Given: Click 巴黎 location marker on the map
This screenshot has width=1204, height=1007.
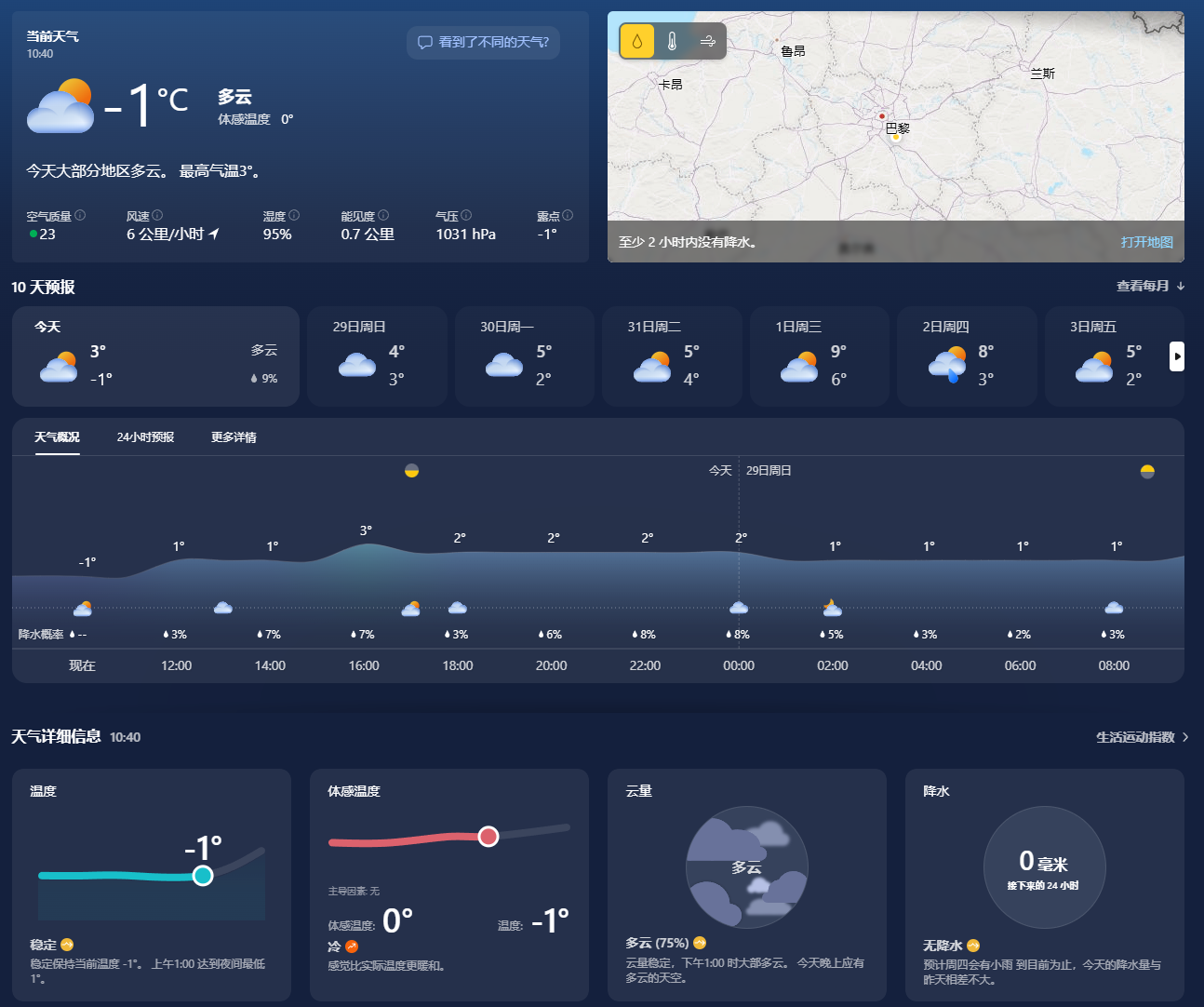Looking at the screenshot, I should (x=882, y=116).
